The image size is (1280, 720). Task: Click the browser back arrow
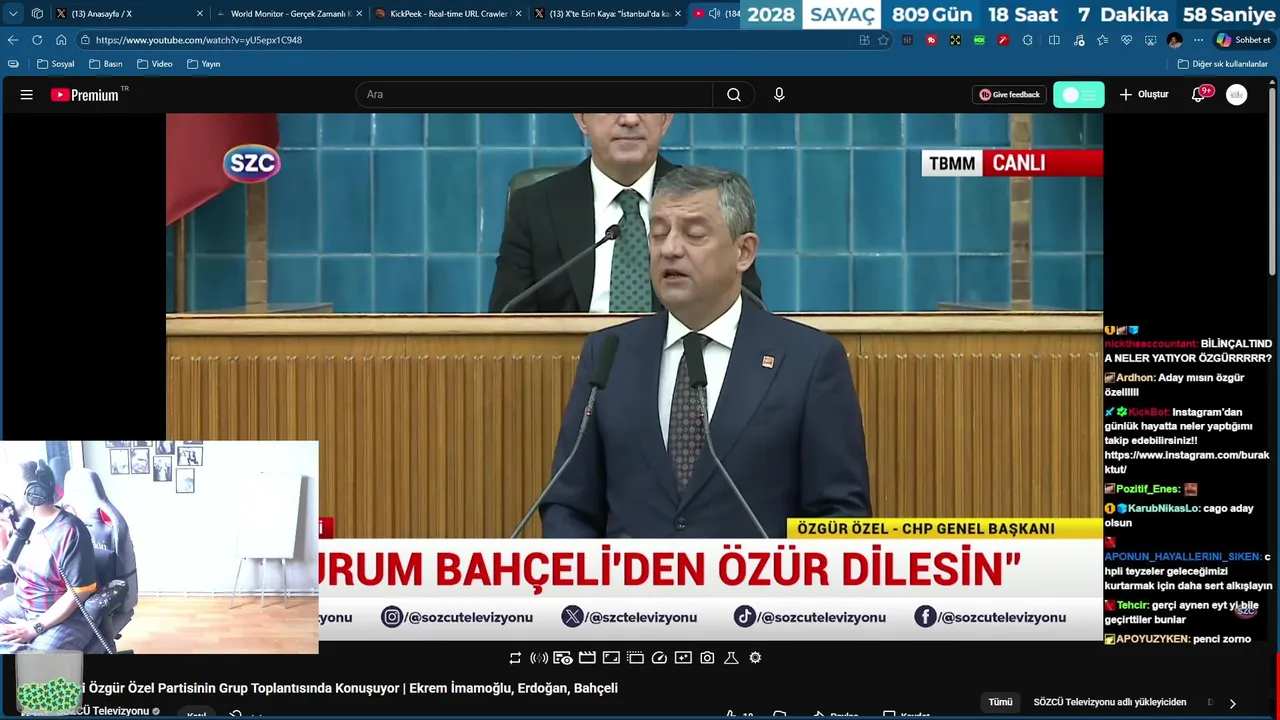click(x=13, y=40)
